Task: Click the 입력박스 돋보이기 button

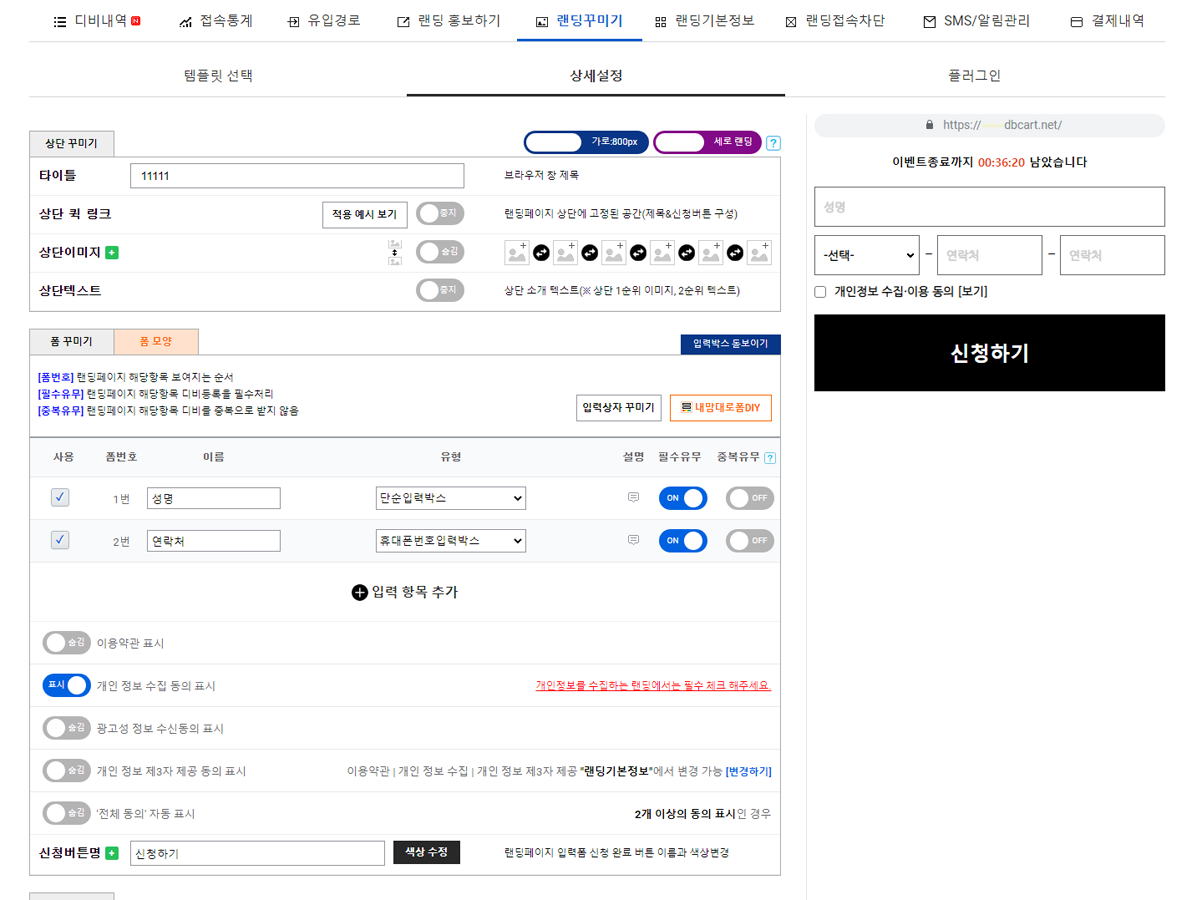Action: tap(730, 344)
